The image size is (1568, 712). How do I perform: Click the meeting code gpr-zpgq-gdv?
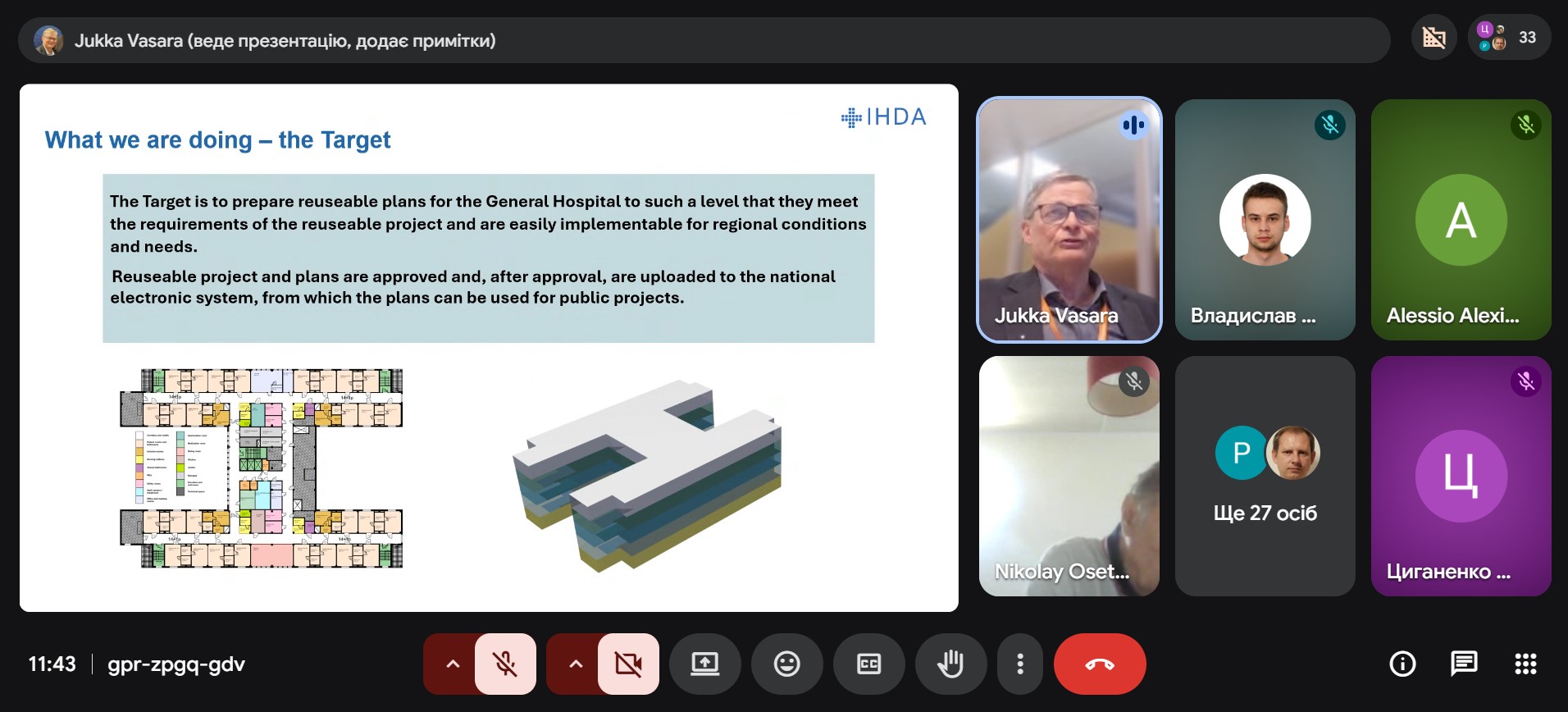click(x=176, y=664)
